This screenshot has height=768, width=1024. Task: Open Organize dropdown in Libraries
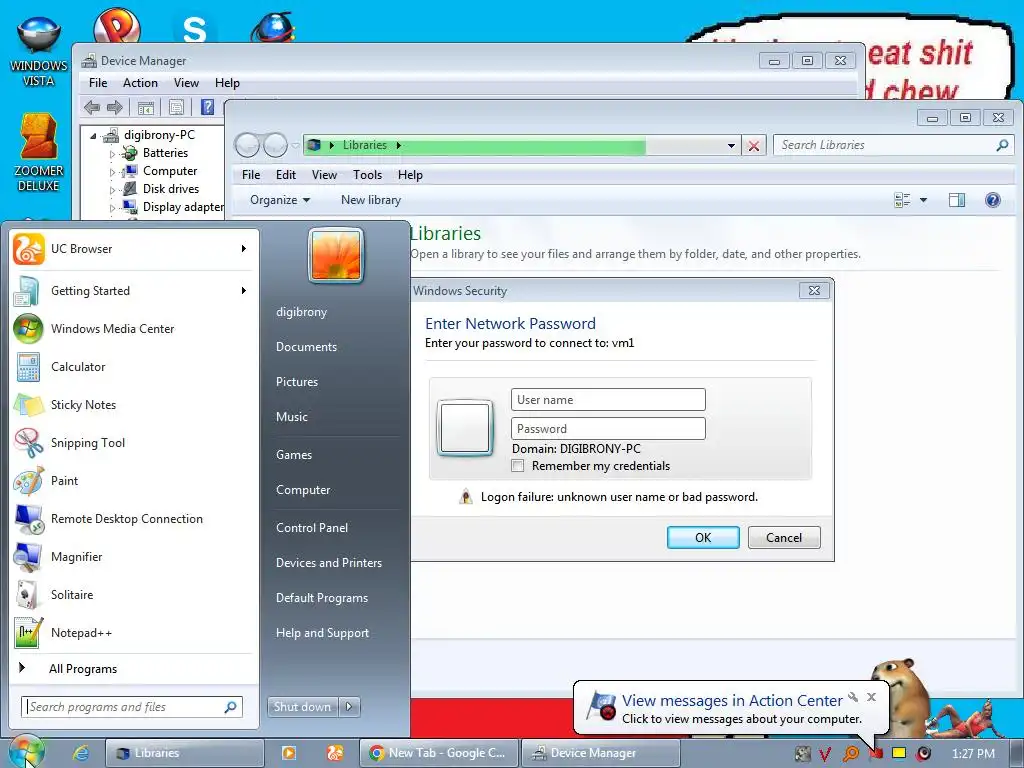(x=280, y=200)
